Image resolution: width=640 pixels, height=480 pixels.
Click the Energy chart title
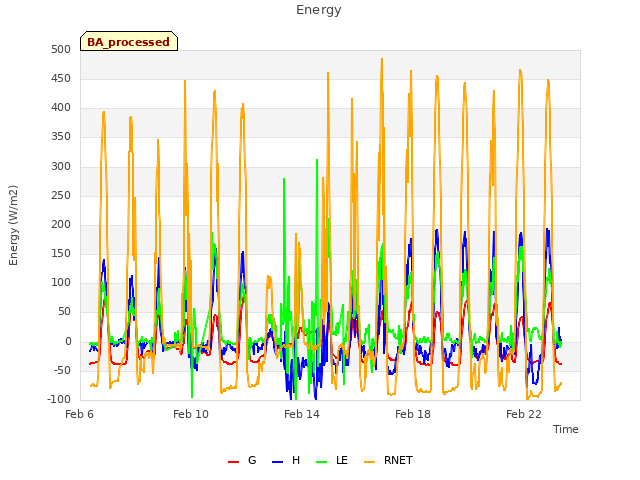click(x=319, y=10)
